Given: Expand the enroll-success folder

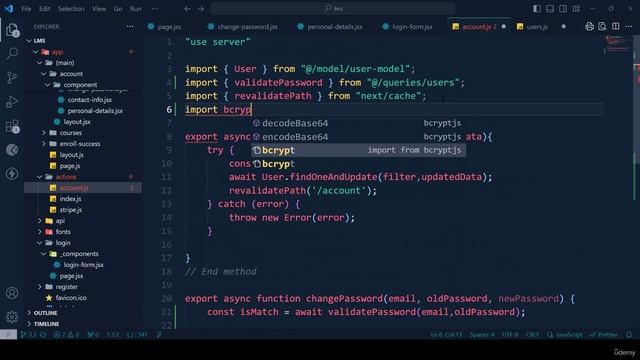Looking at the screenshot, I should coord(44,144).
